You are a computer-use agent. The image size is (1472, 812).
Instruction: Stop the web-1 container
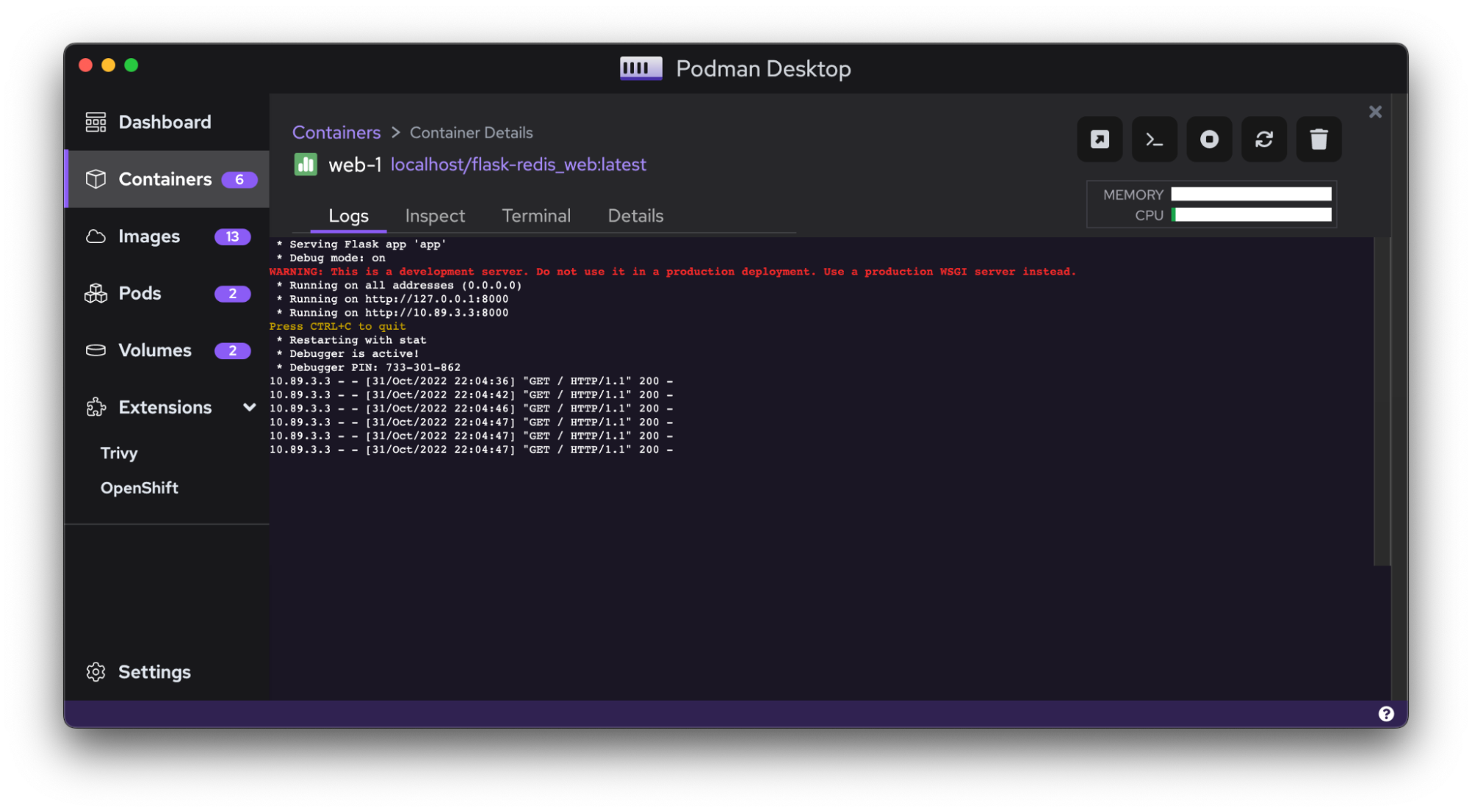click(1209, 139)
